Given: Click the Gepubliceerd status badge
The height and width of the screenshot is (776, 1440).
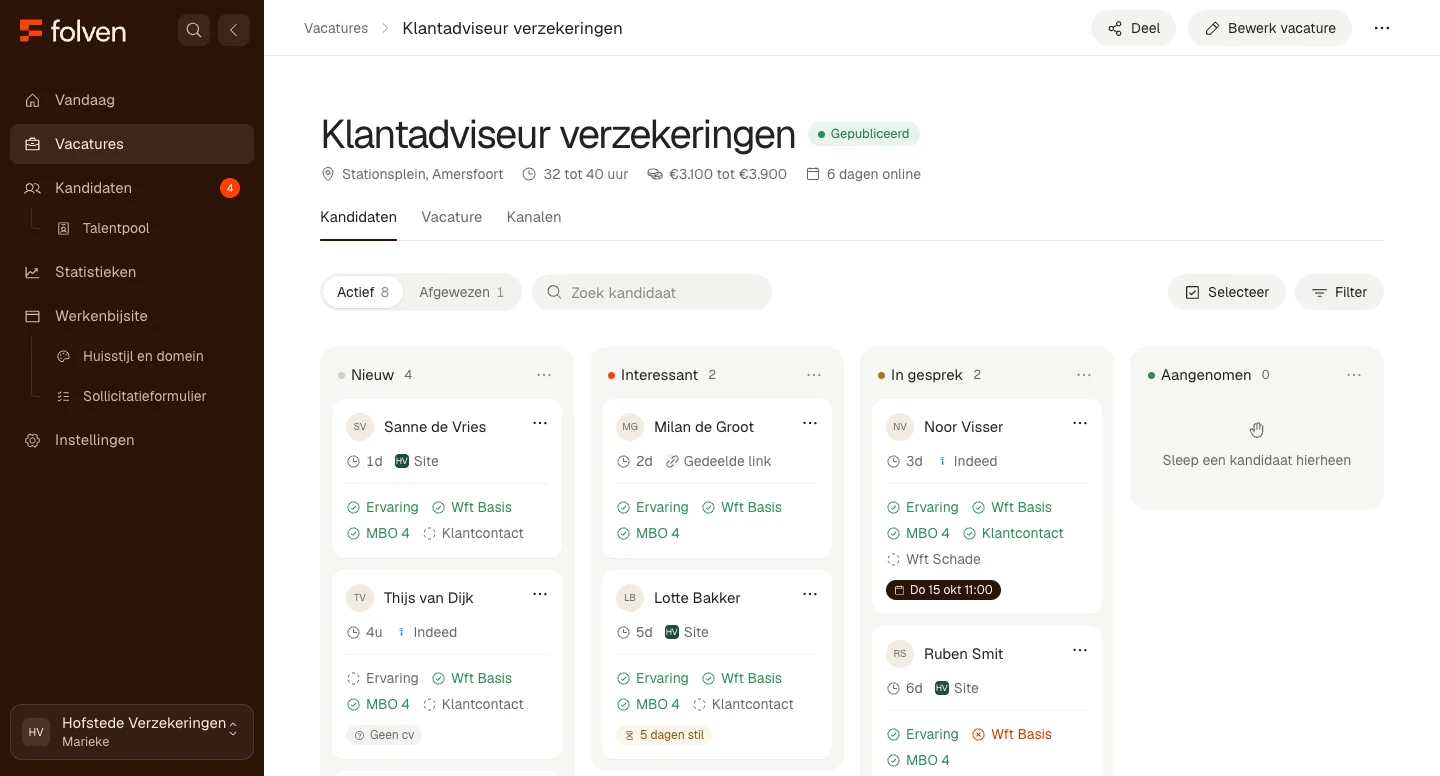Looking at the screenshot, I should (863, 134).
